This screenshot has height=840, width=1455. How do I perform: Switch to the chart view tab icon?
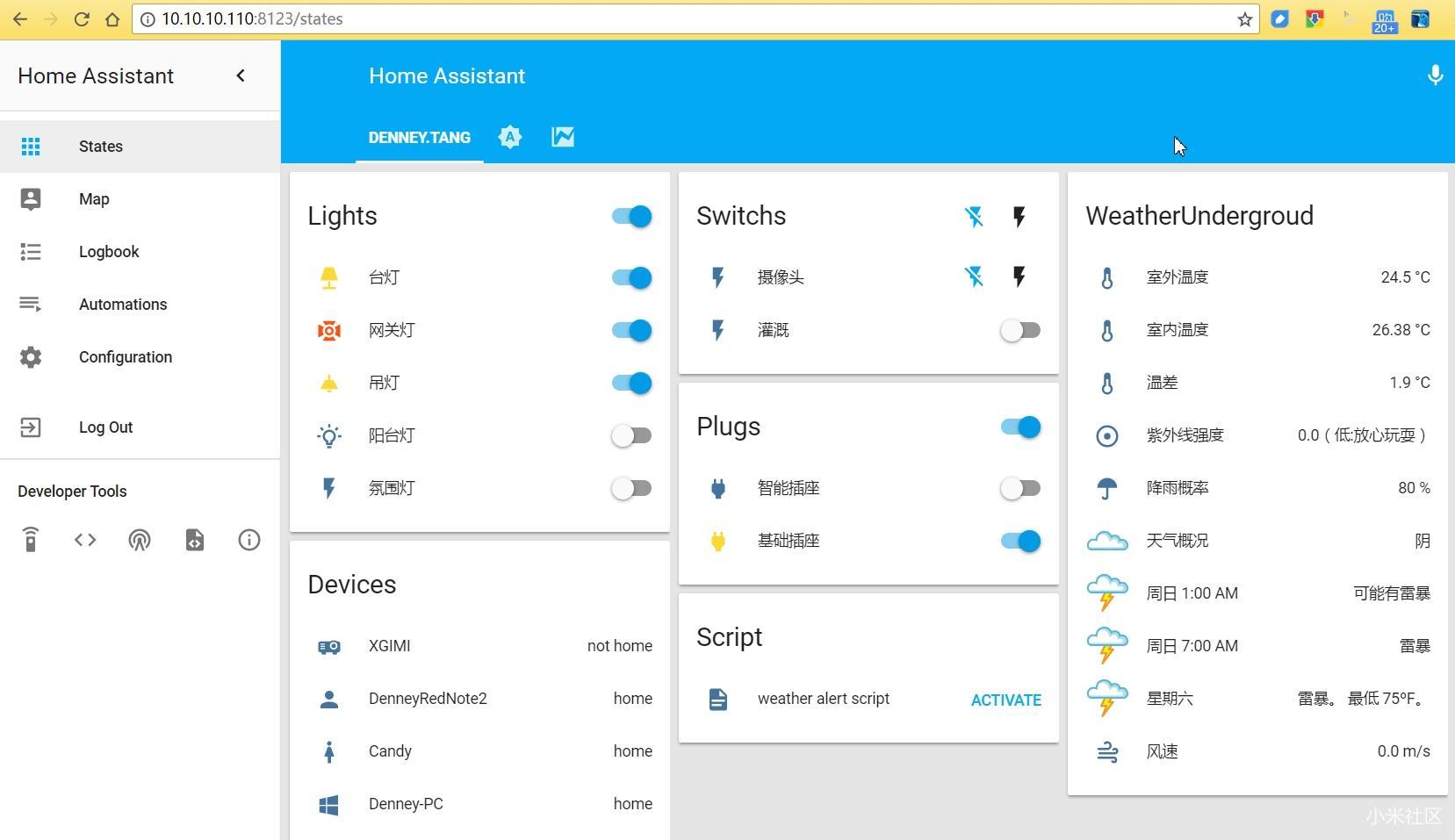pos(563,137)
